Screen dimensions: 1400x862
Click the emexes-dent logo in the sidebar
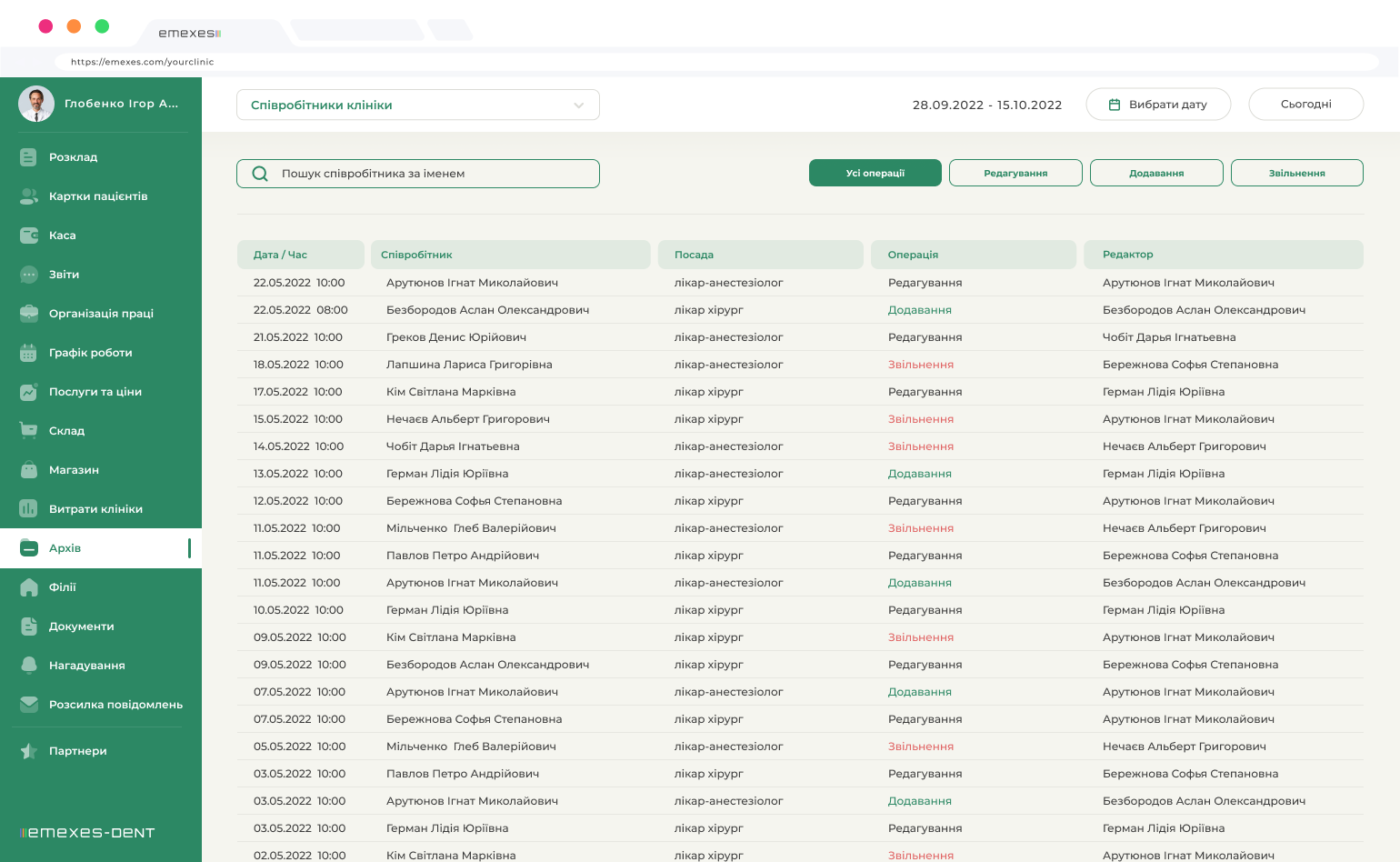point(87,832)
